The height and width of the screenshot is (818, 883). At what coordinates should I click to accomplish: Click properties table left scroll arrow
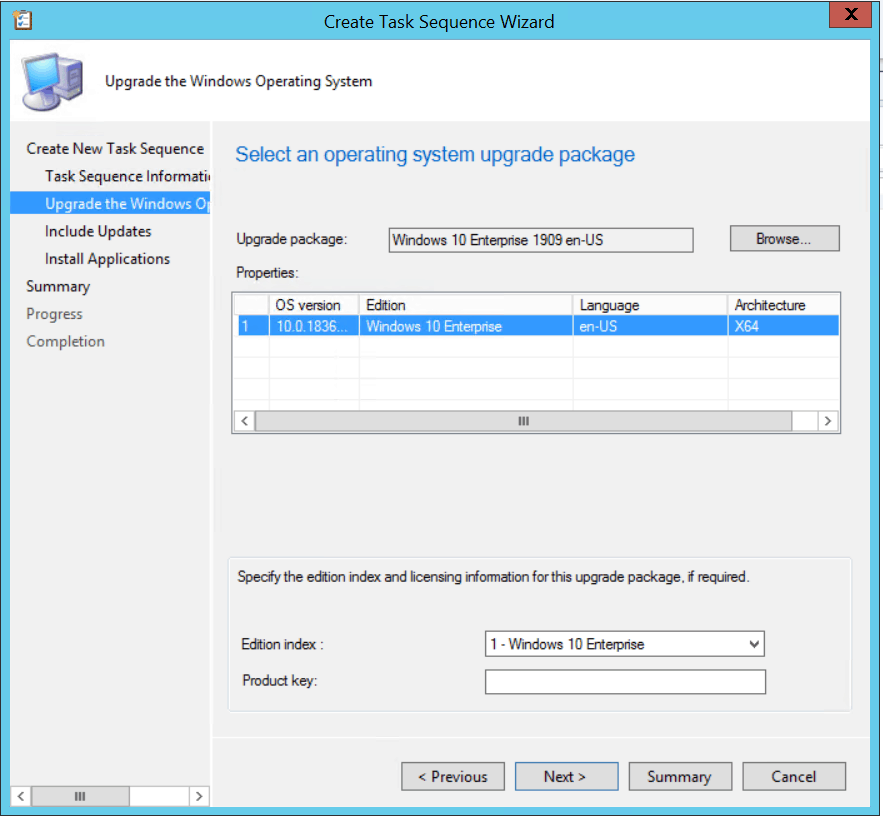pos(244,421)
